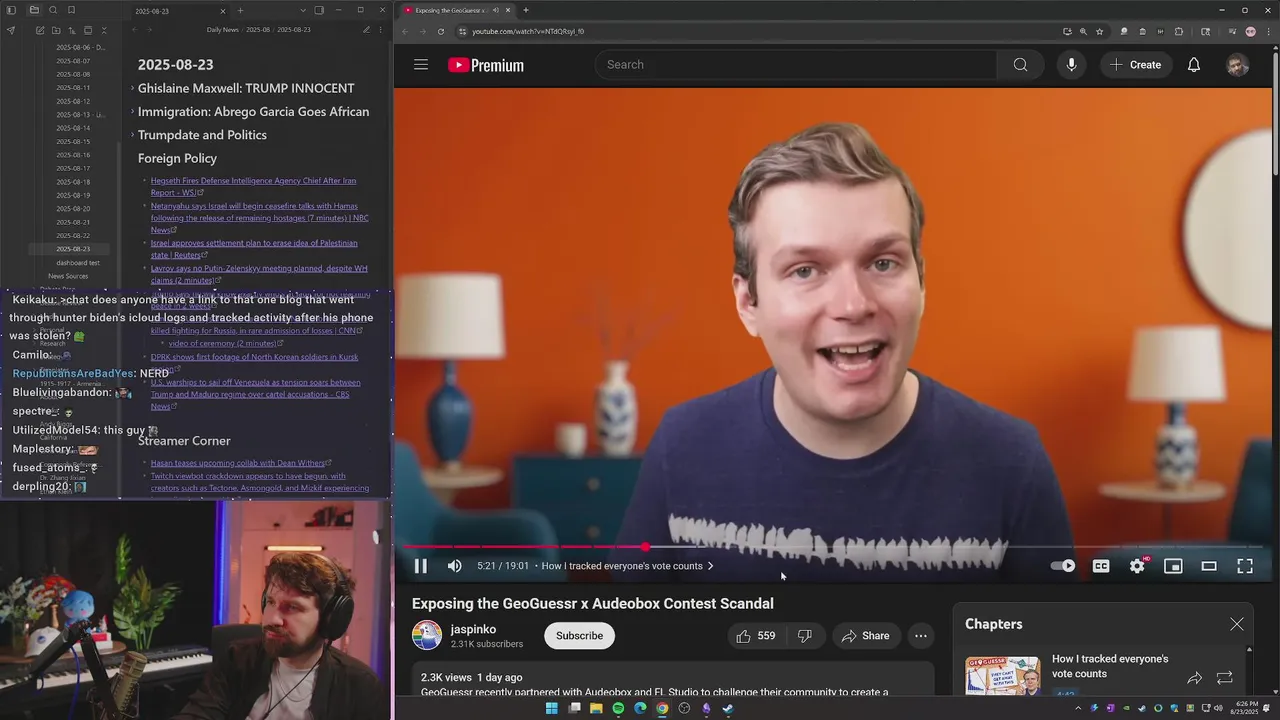Screen dimensions: 1280x720
Task: Reload the YouTube page in the browser
Action: pos(441,31)
